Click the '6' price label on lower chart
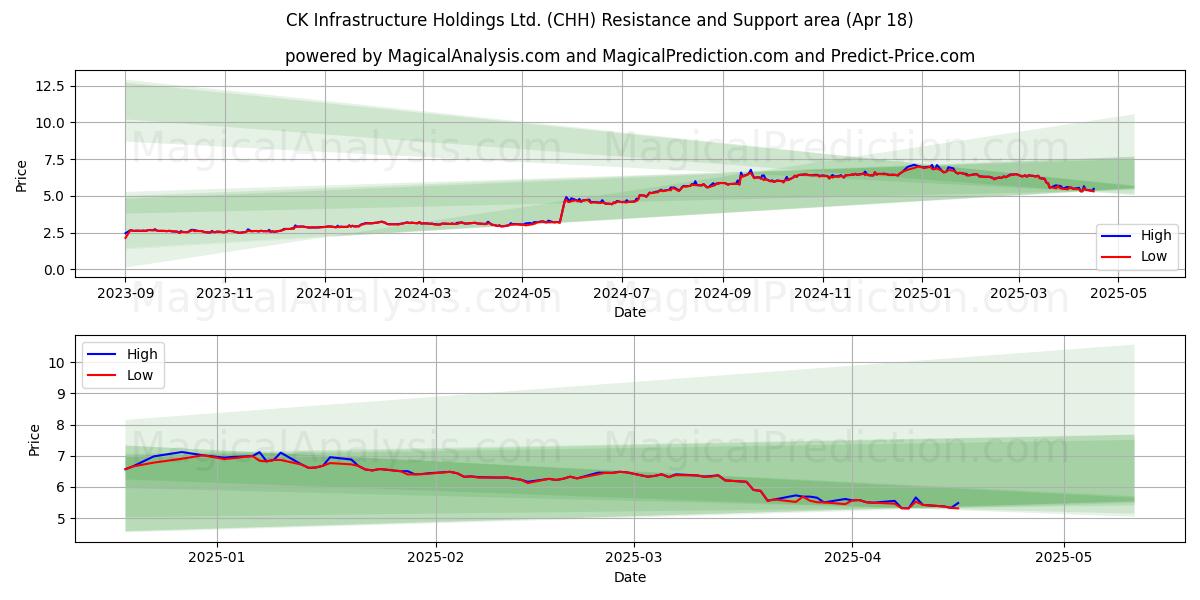 pos(63,487)
